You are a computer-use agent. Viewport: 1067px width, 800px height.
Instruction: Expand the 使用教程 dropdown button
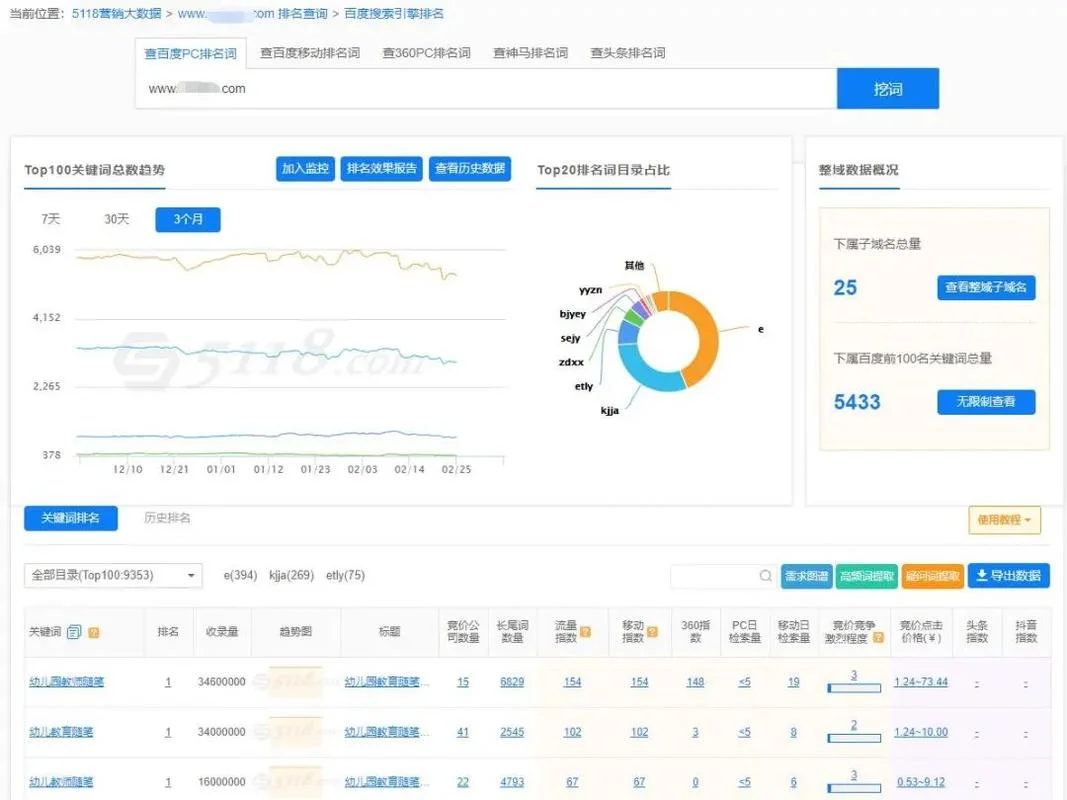1004,520
